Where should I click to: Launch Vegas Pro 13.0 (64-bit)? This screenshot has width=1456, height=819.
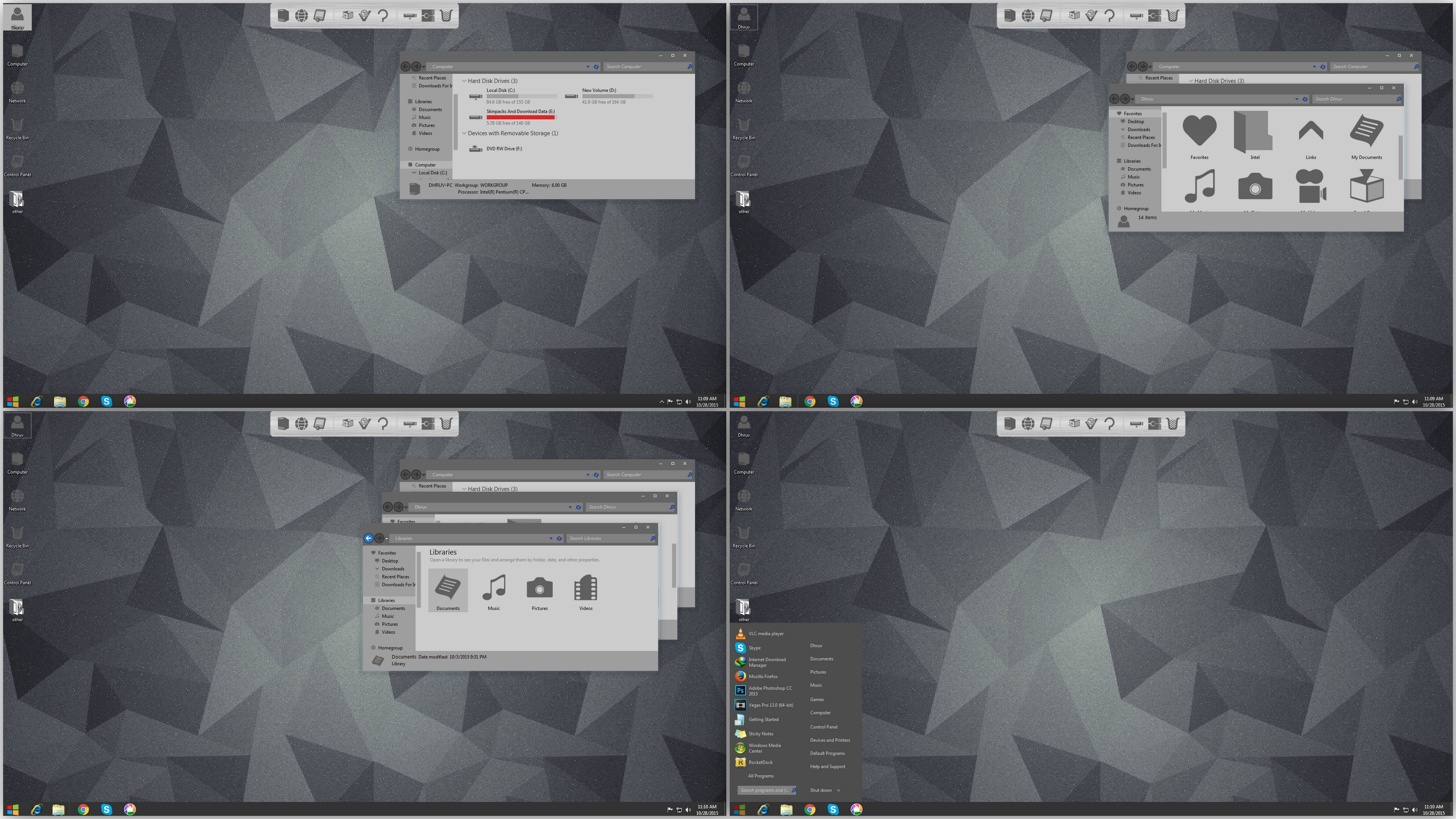764,705
